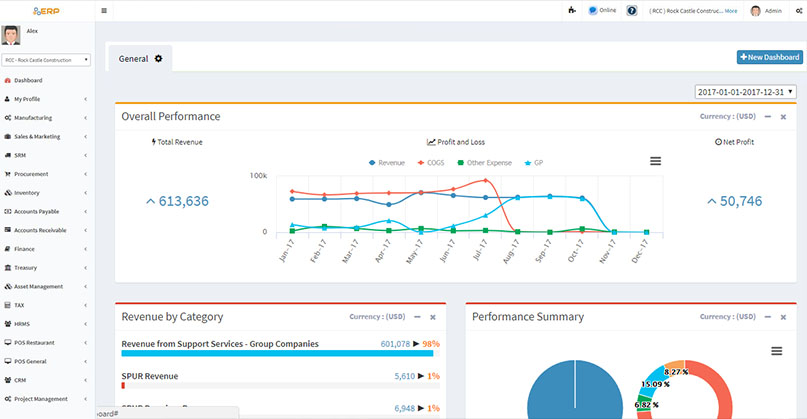Viewport: 807px width, 419px height.
Task: Click the SPUR Revenue progress bar
Action: click(x=280, y=386)
